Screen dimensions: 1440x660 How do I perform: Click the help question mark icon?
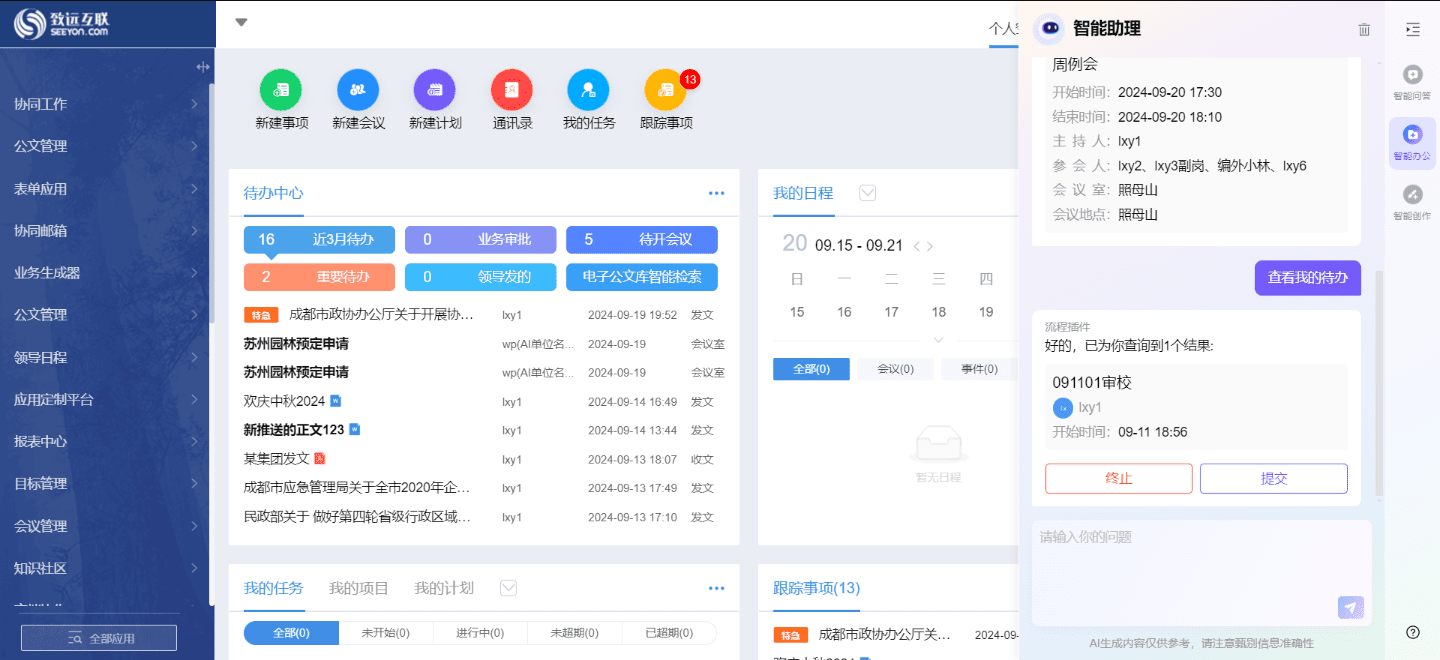point(1413,632)
